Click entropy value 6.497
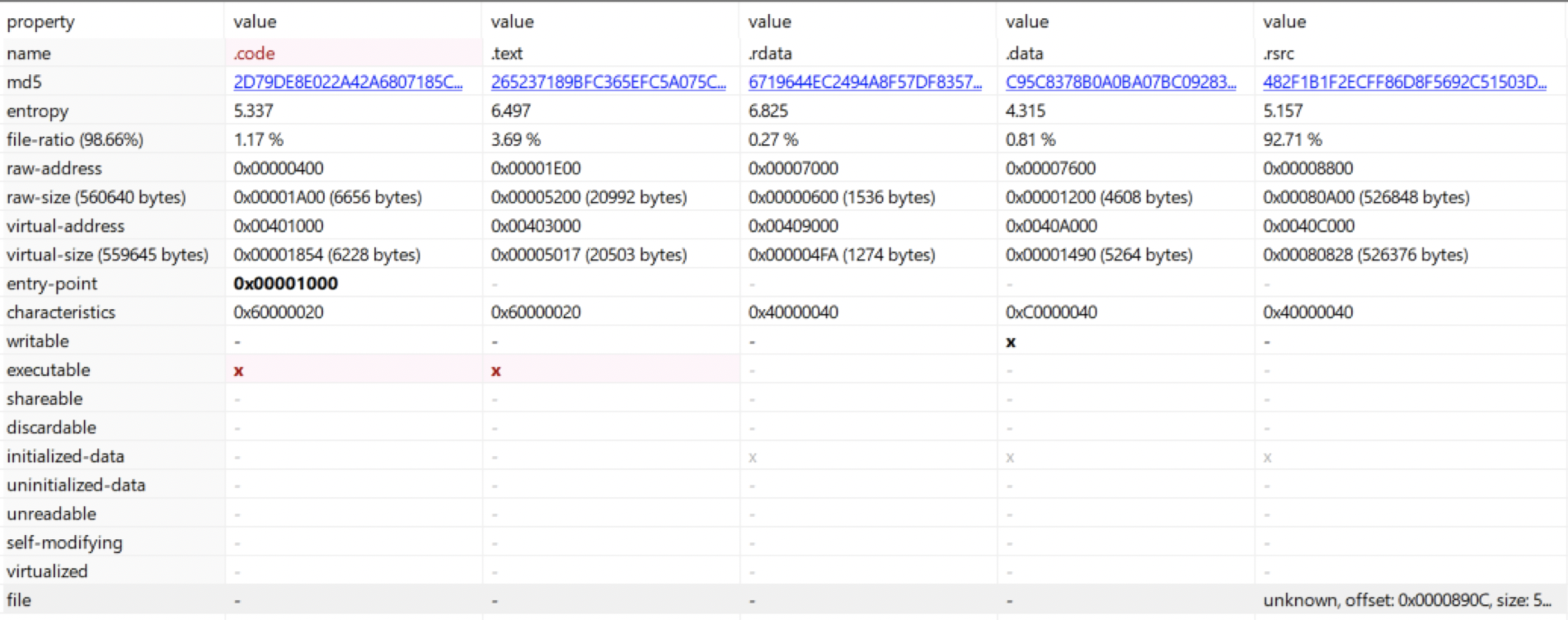The height and width of the screenshot is (620, 1568). pyautogui.click(x=511, y=110)
